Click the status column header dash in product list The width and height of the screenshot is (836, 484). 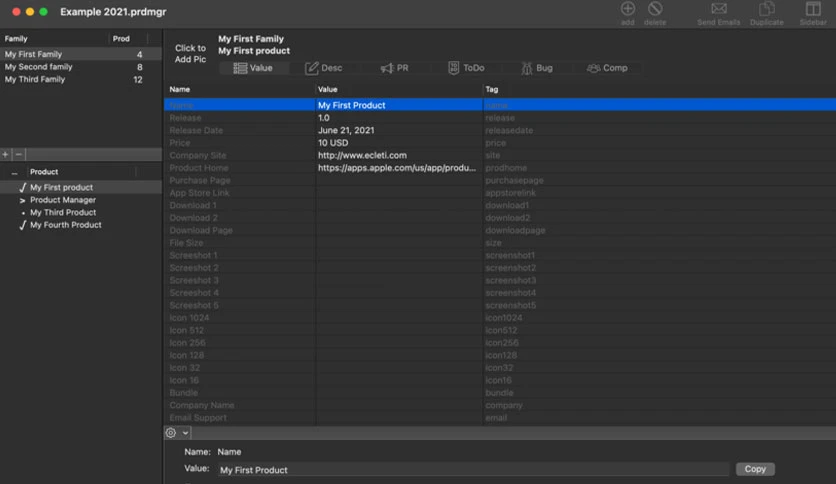[14, 173]
